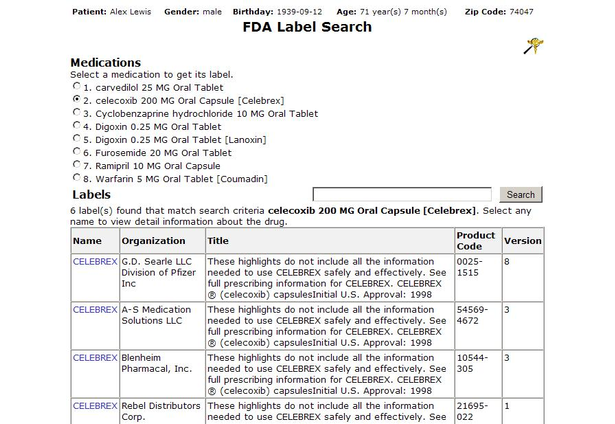Viewport: 615px width, 424px height.
Task: Click version 1 cell in Rebel Distributors row
Action: click(523, 411)
